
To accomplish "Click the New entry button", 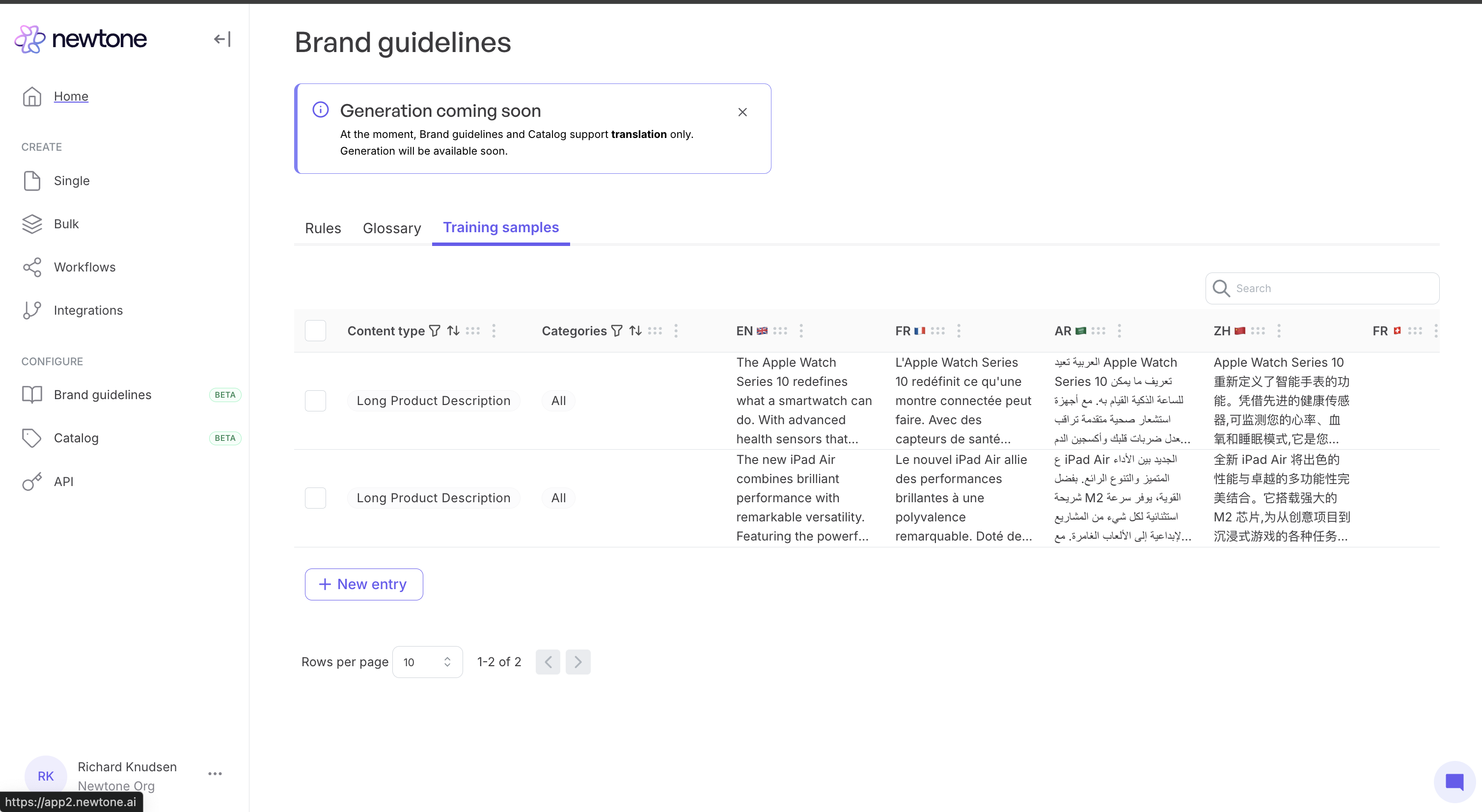I will [x=363, y=584].
